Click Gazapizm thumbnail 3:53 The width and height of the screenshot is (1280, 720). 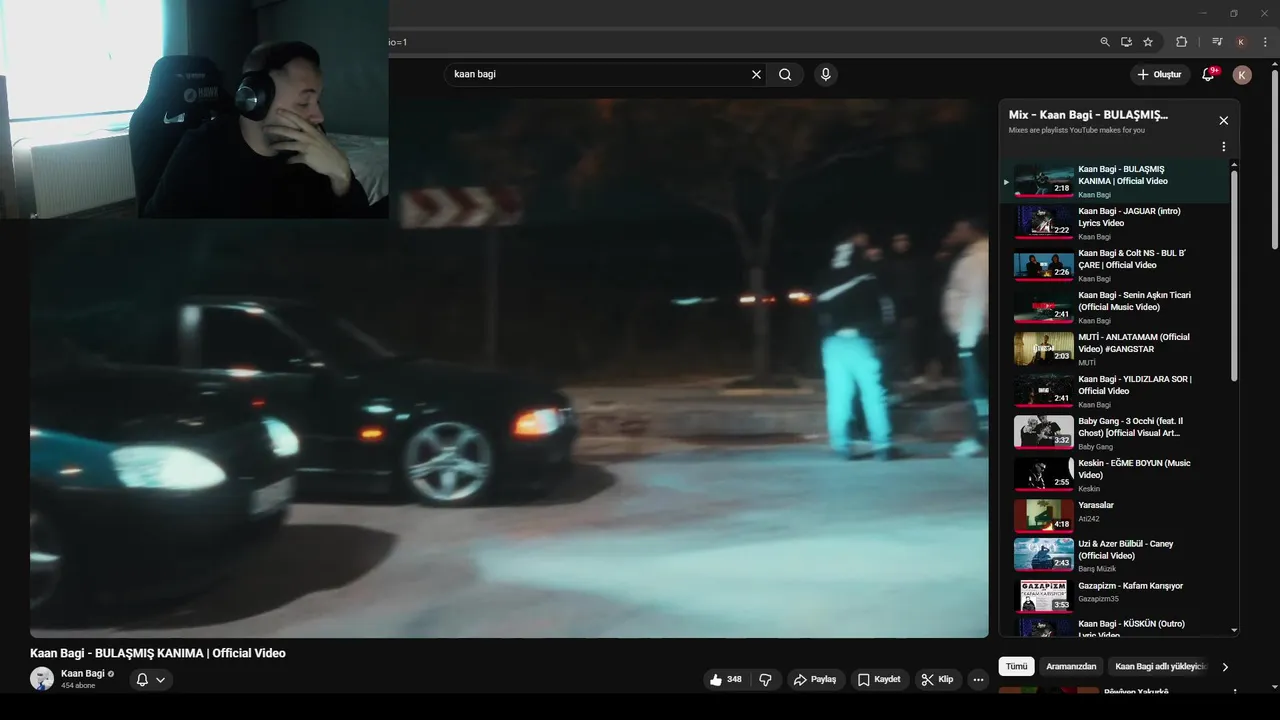(1043, 597)
